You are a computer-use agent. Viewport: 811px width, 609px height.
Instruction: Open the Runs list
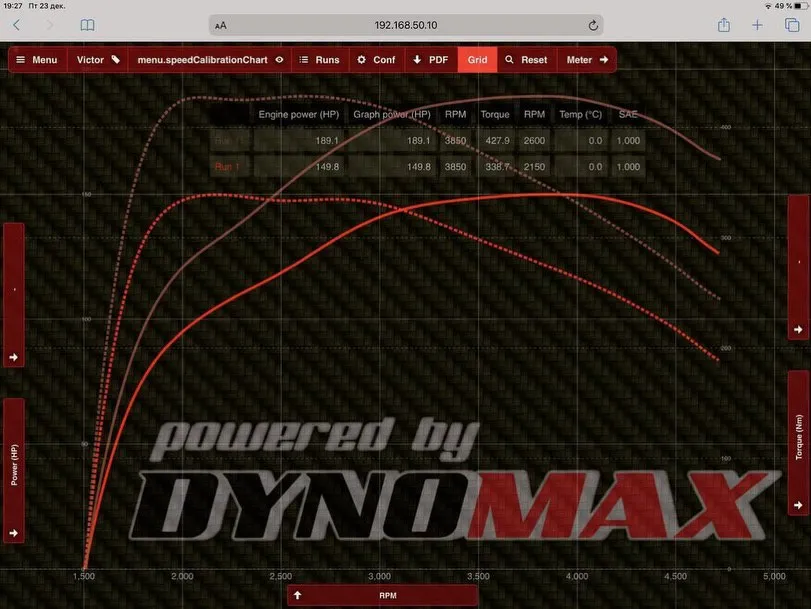pyautogui.click(x=319, y=60)
